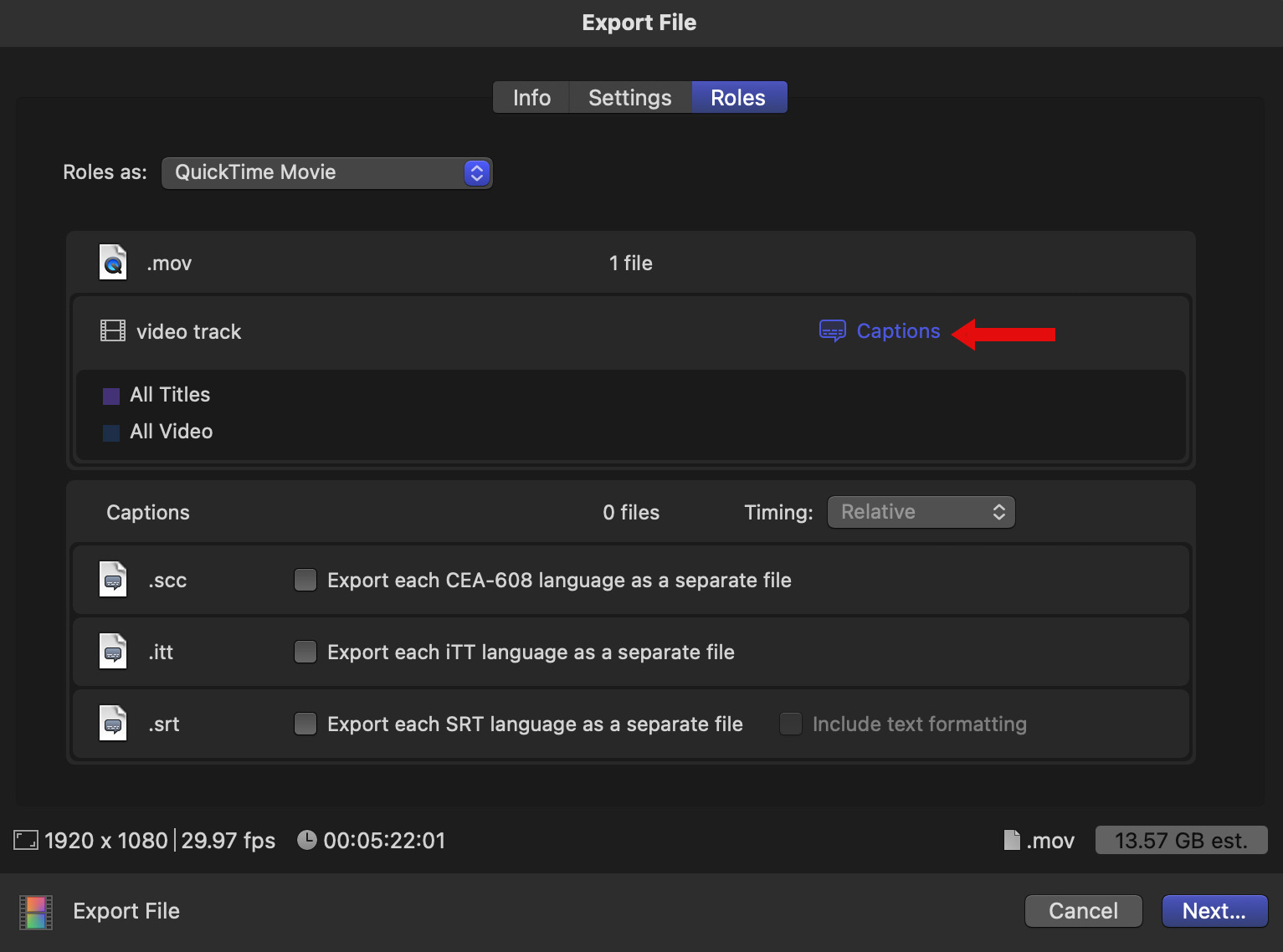Click the duration clock icon
This screenshot has height=952, width=1283.
pyautogui.click(x=307, y=840)
